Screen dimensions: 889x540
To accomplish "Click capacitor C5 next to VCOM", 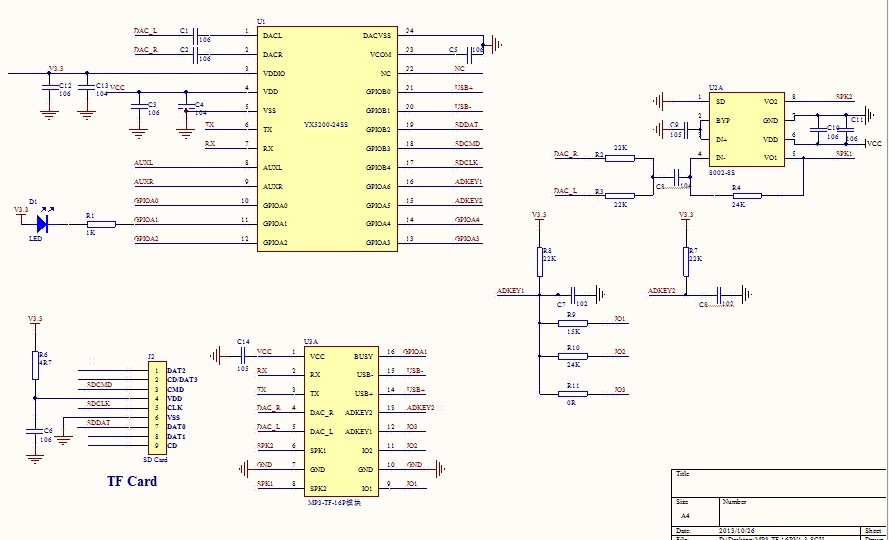I will (469, 49).
